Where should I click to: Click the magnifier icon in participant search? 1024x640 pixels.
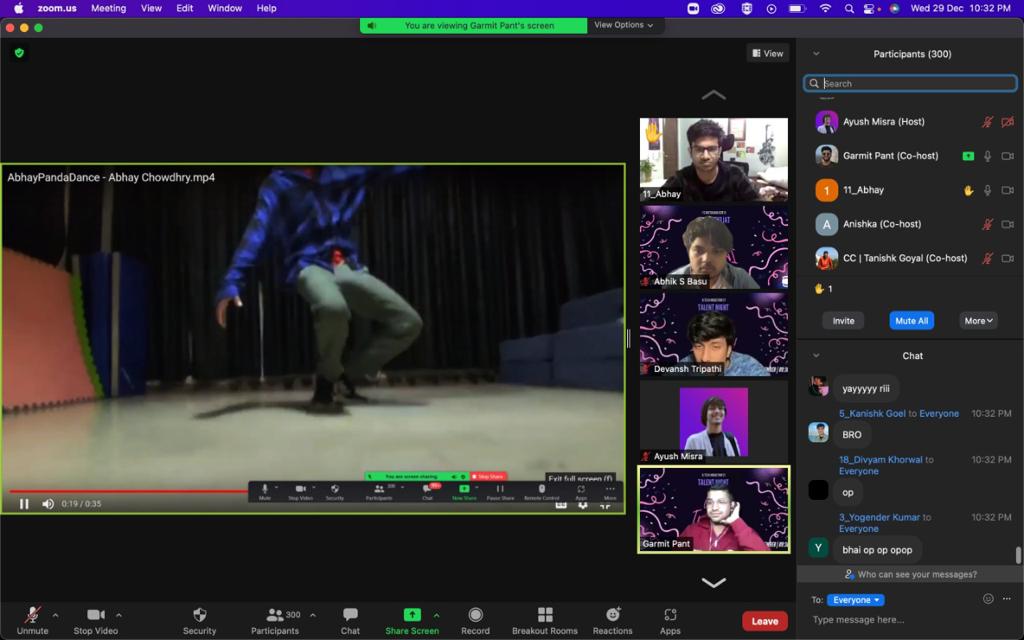point(814,84)
